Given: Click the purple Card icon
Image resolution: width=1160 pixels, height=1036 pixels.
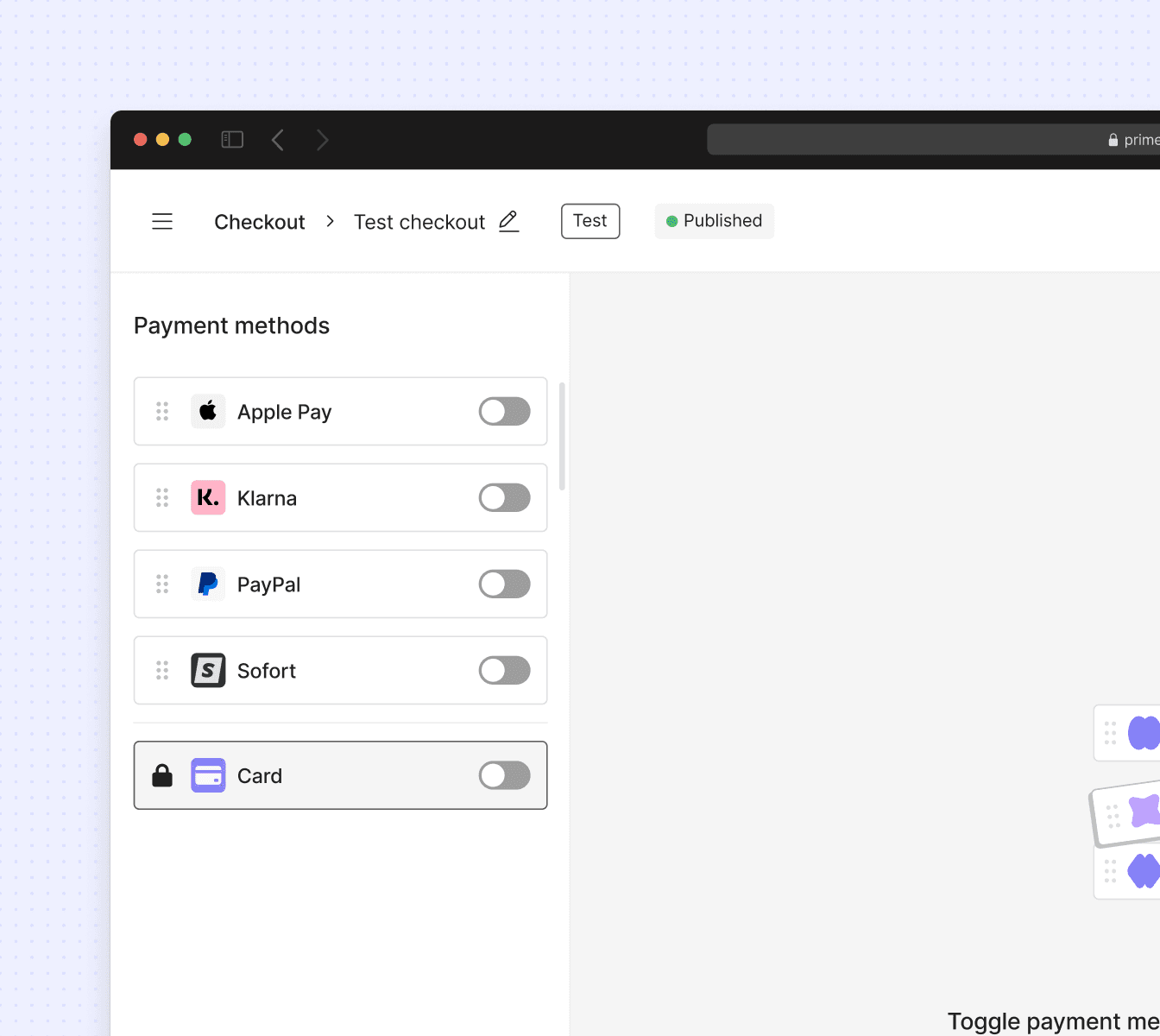Looking at the screenshot, I should pyautogui.click(x=208, y=775).
